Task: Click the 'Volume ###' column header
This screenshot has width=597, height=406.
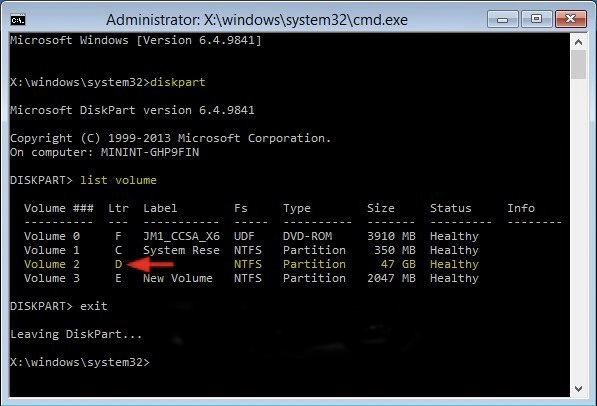Action: (x=59, y=208)
